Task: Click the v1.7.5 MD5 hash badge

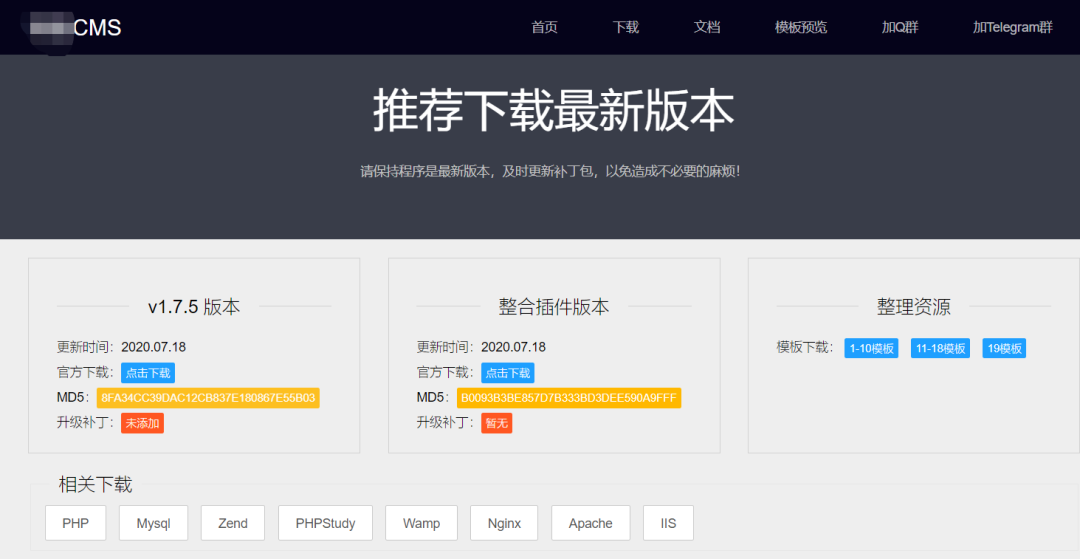Action: pyautogui.click(x=208, y=398)
